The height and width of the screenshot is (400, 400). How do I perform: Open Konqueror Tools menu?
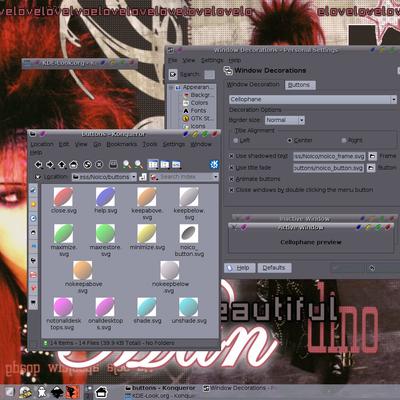(150, 144)
